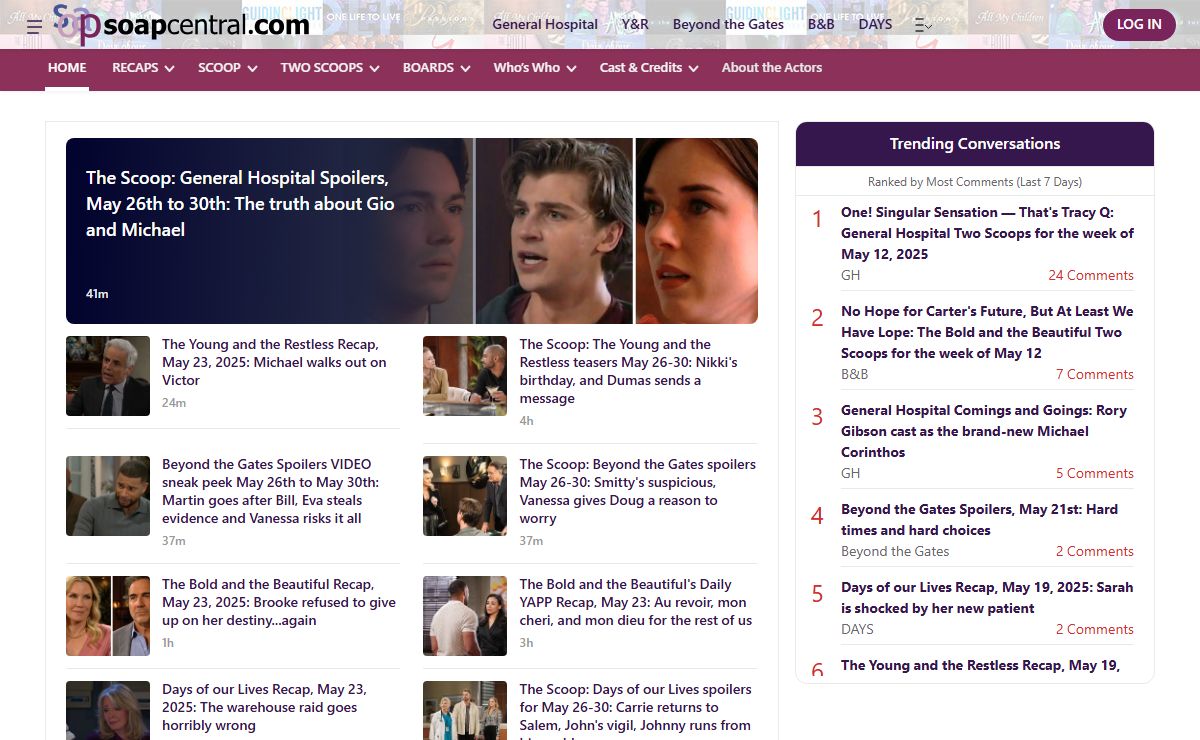Screen dimensions: 1200x740
Task: Click the B&B tag under trending item 2
Action: [855, 374]
